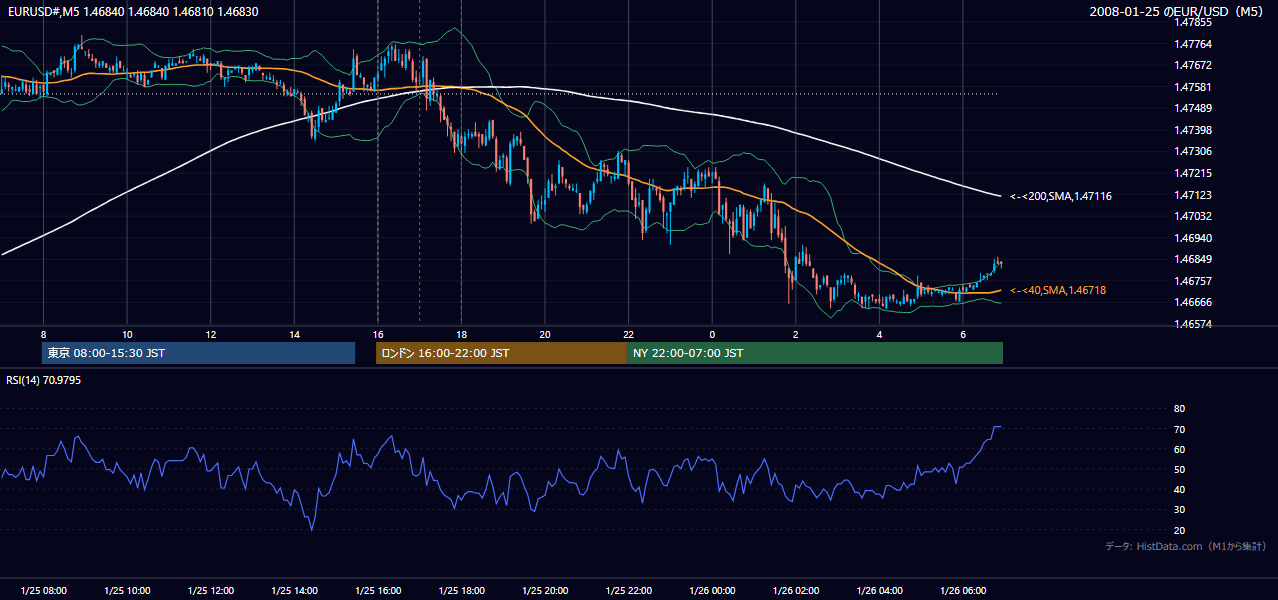This screenshot has height=600, width=1278.
Task: Click the 40 SMA 1.46718 line label
Action: [1058, 290]
